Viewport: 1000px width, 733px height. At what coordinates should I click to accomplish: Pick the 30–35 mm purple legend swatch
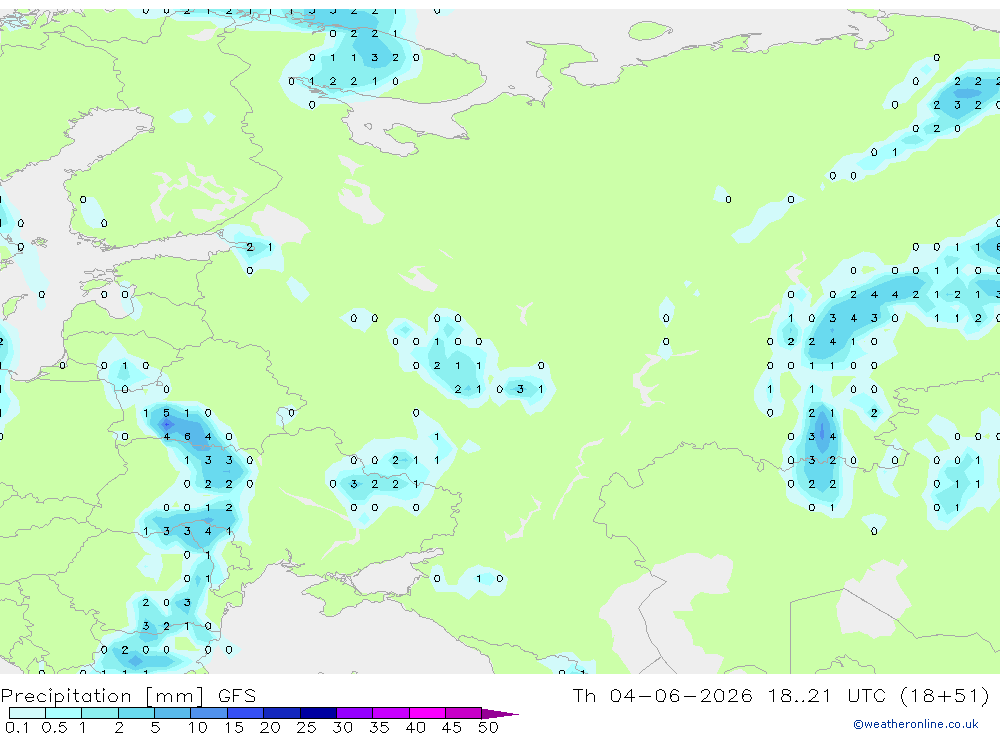[x=355, y=713]
